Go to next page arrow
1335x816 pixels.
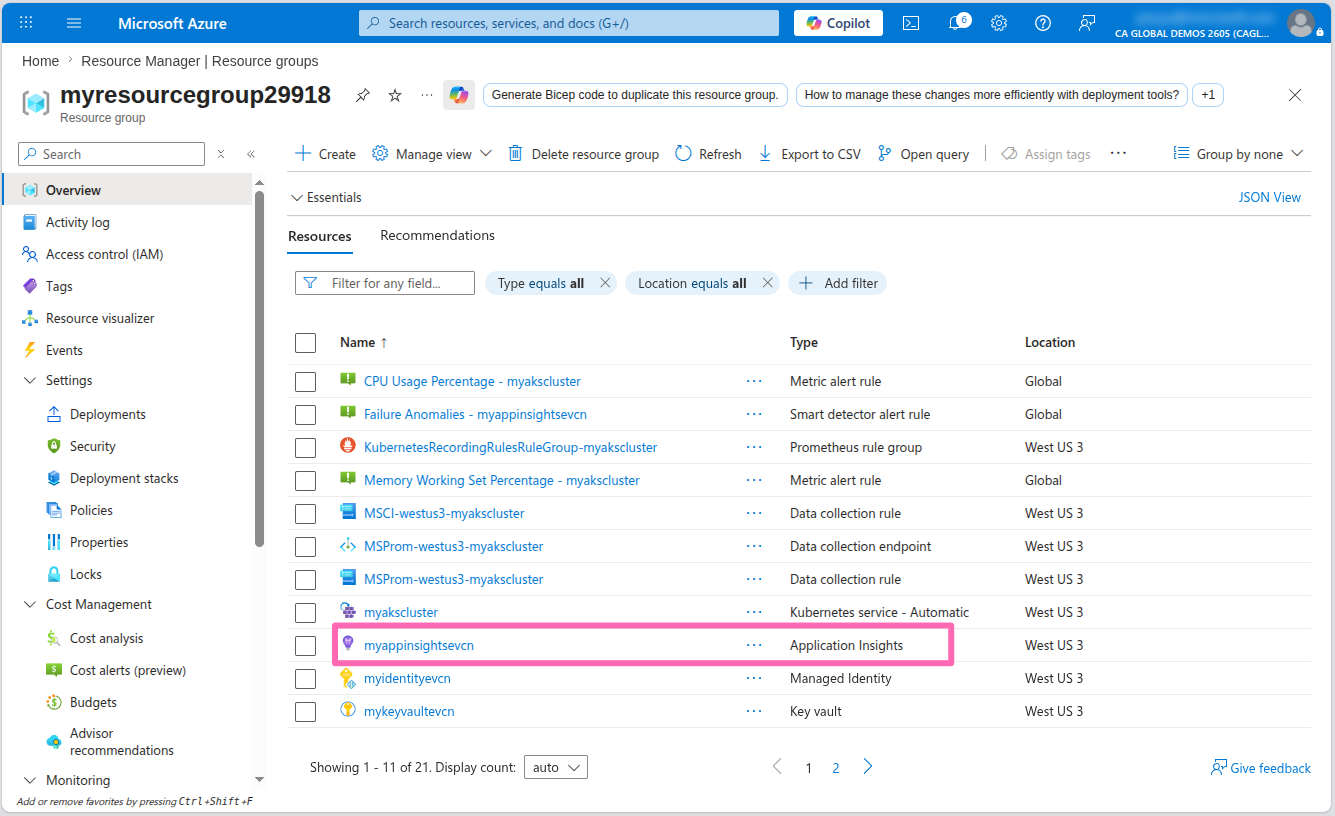[868, 767]
